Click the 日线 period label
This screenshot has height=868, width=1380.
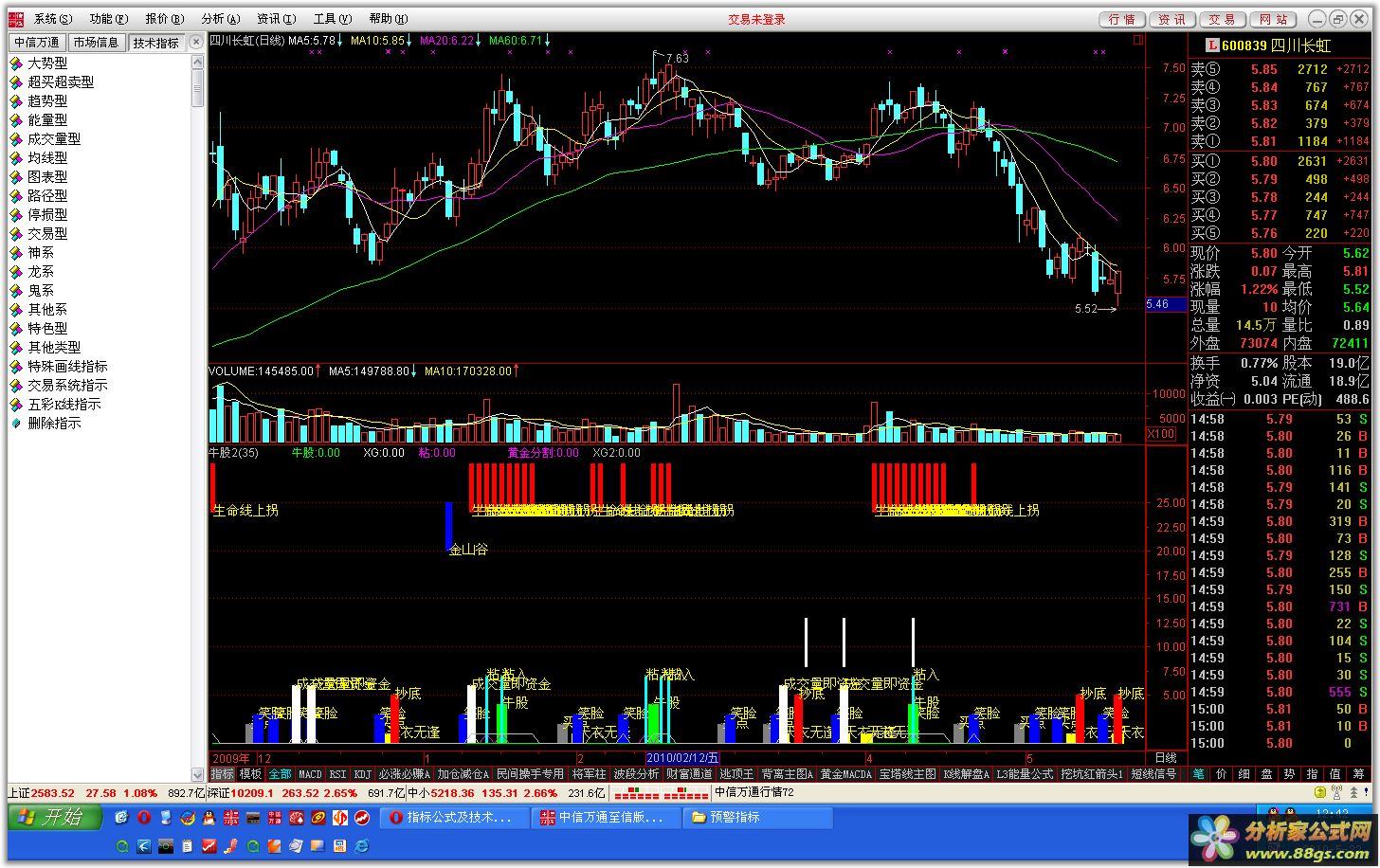click(1166, 758)
